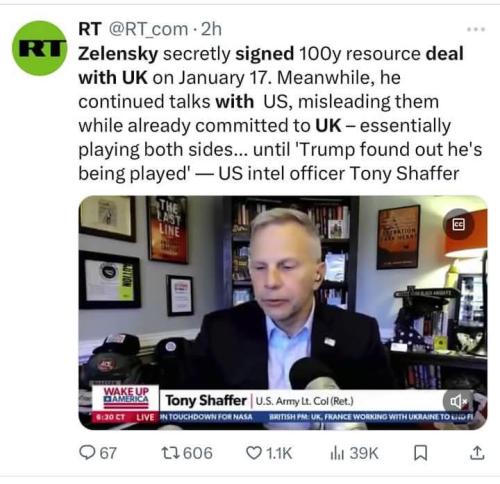
Task: Click the repost arrows icon
Action: 170,453
